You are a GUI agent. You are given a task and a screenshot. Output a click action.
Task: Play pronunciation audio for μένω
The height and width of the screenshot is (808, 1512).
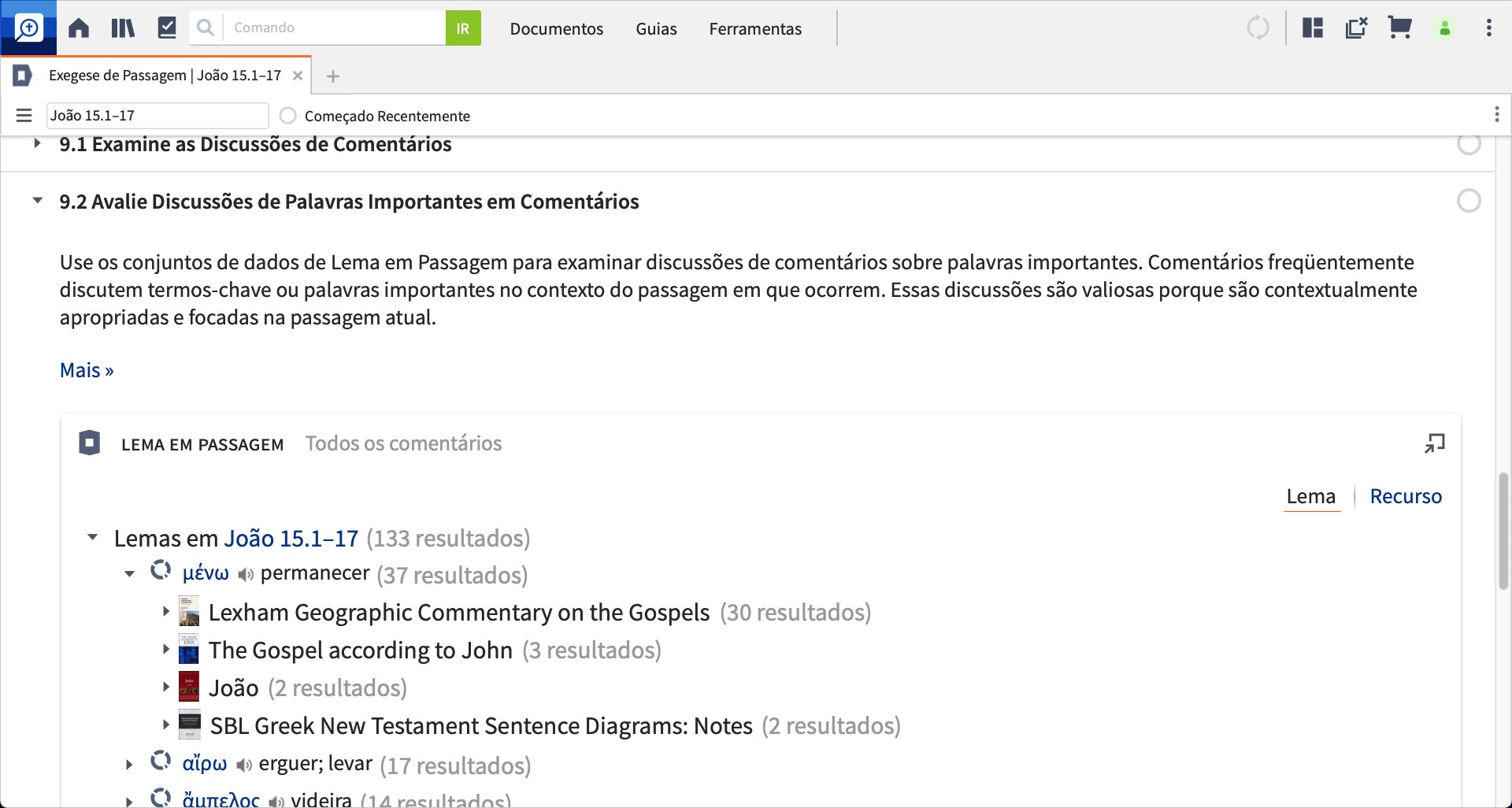click(x=245, y=575)
